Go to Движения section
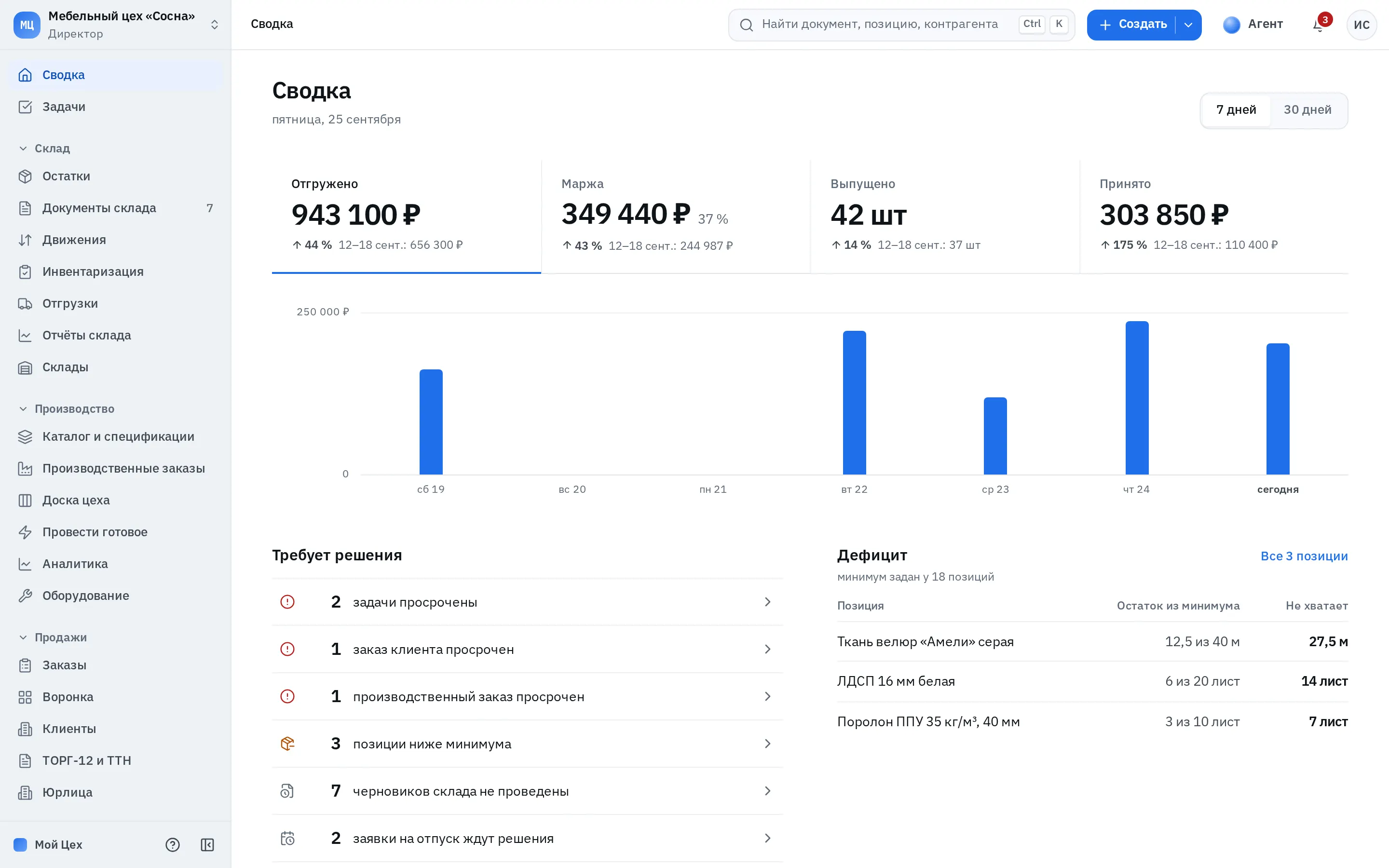Screen dimensions: 1389x868 click(116, 240)
